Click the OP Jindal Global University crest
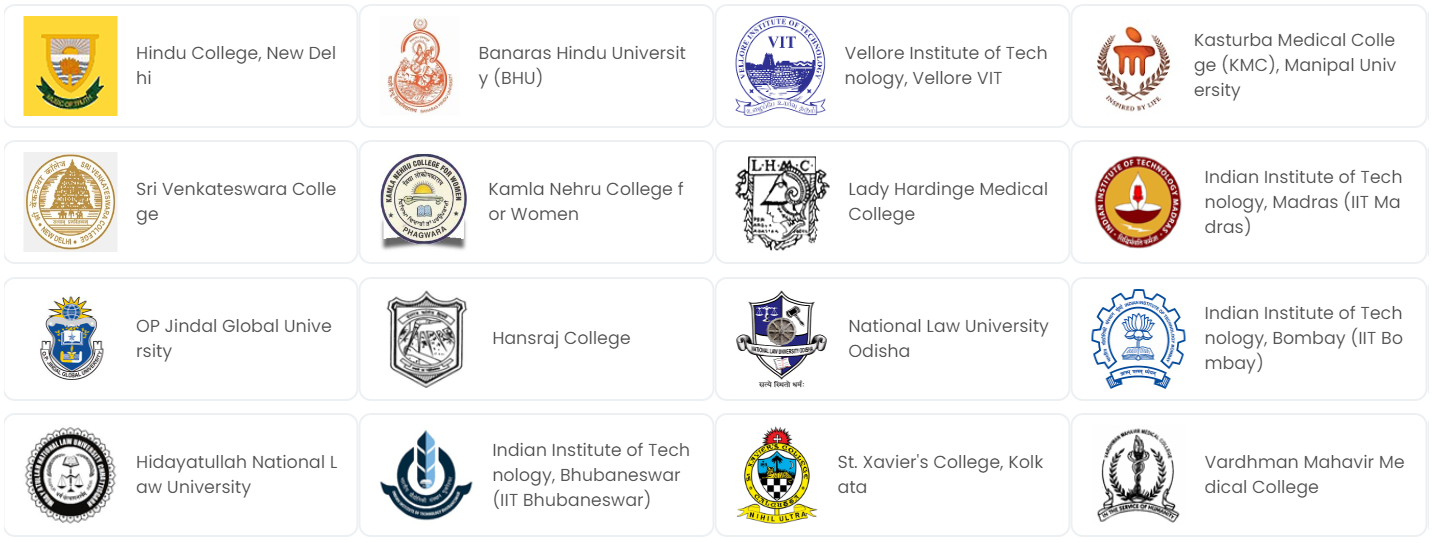1435x543 pixels. (70, 338)
